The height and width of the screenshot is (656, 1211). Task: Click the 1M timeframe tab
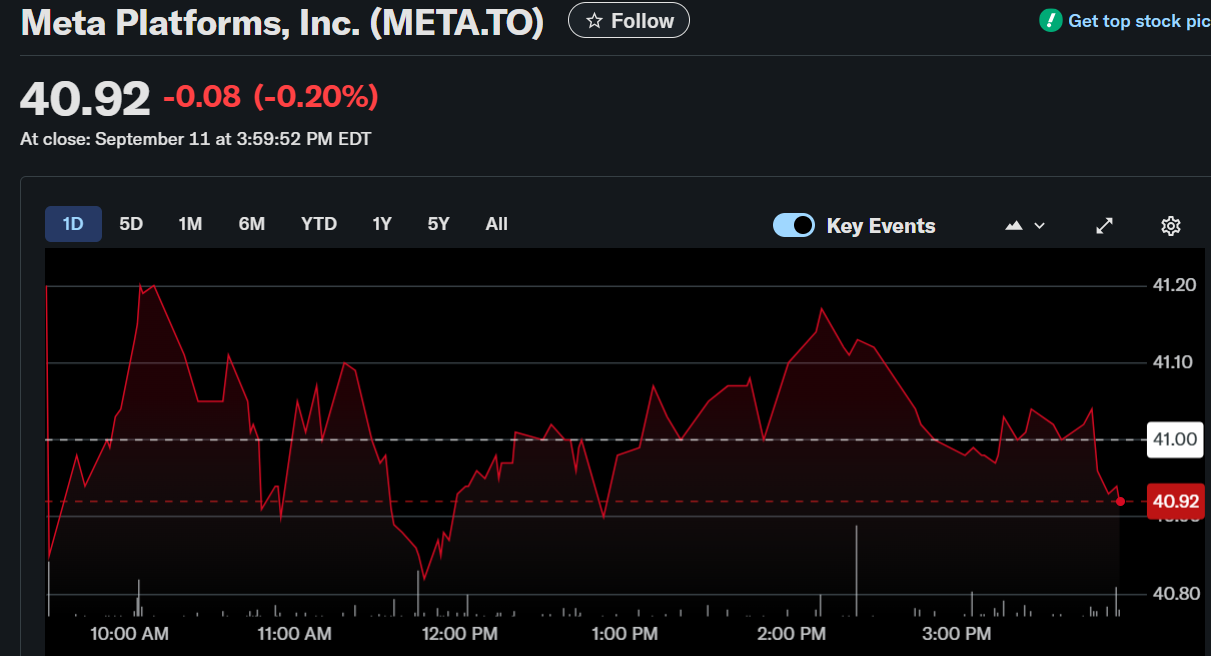click(190, 224)
